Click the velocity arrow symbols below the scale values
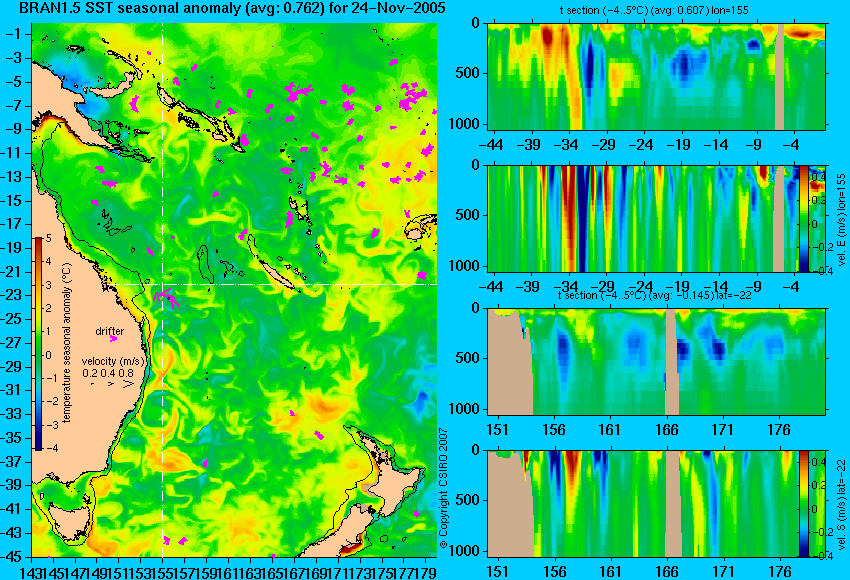Image resolution: width=850 pixels, height=580 pixels. (x=112, y=384)
